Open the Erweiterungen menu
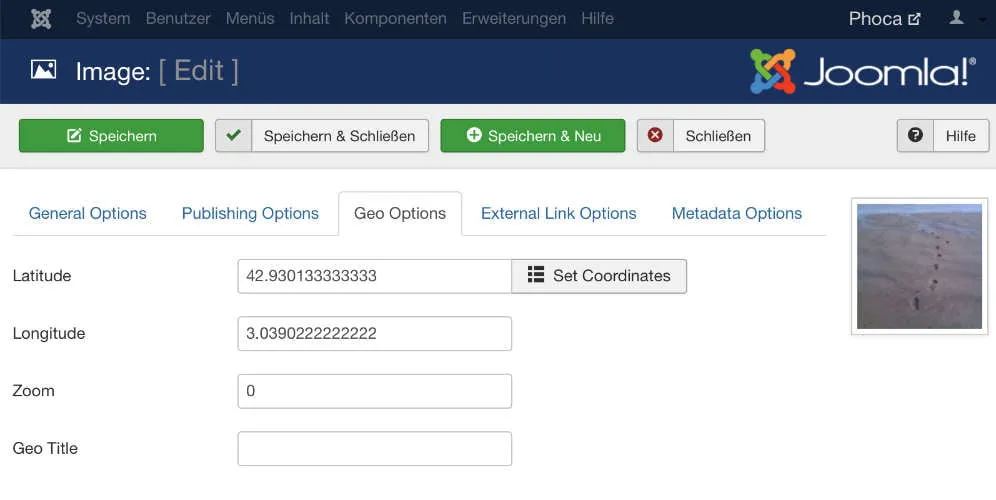This screenshot has height=500, width=996. pyautogui.click(x=514, y=18)
